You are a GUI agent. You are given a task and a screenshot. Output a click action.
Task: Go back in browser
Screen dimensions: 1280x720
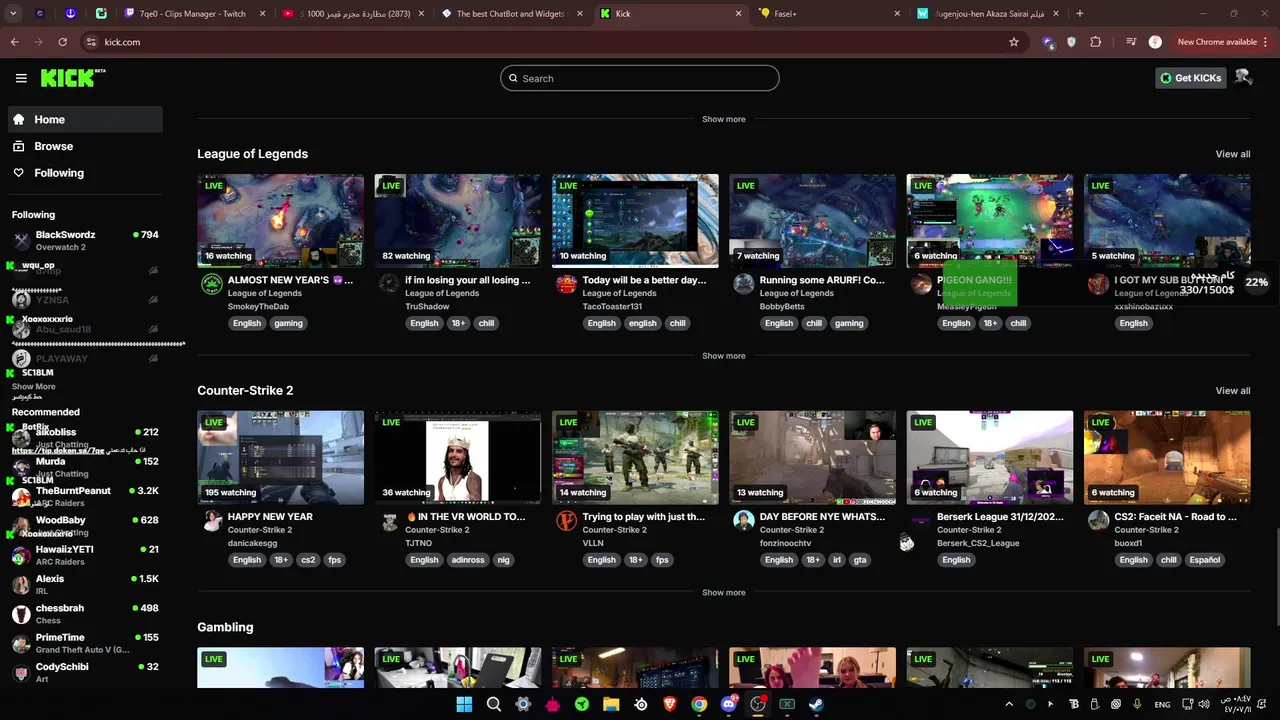point(14,42)
